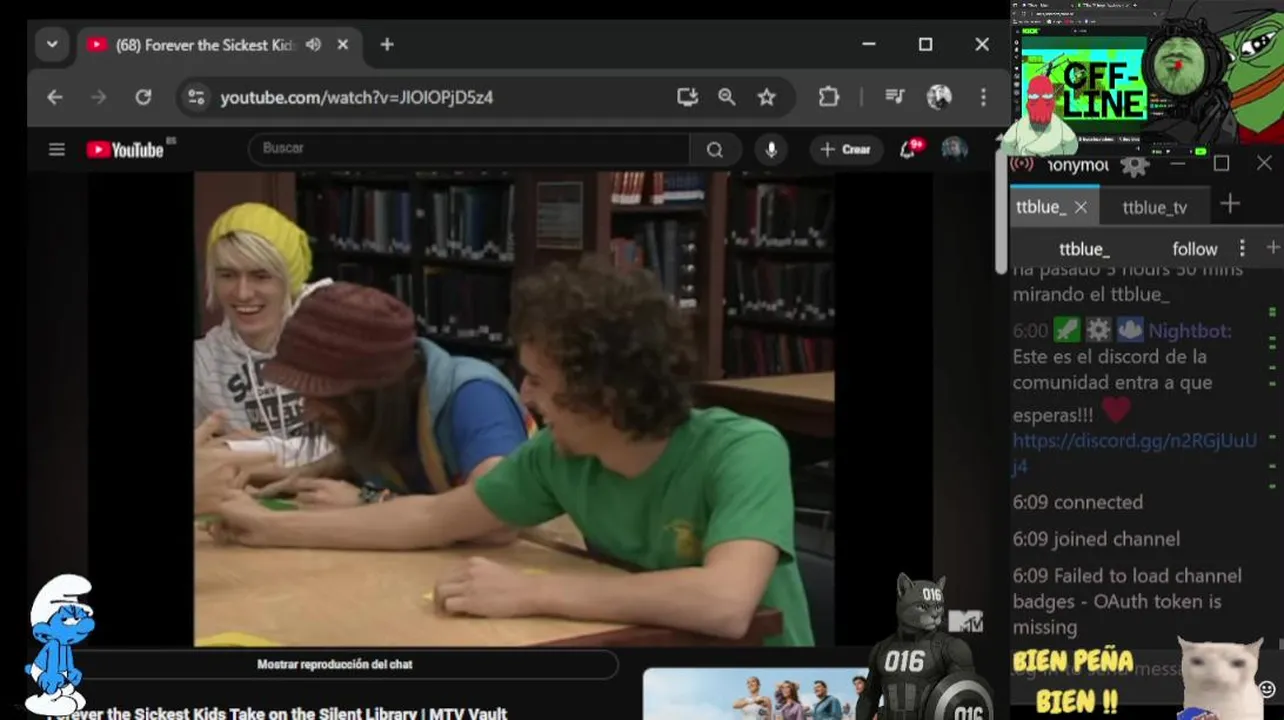Open the YouTube hamburger guide menu

57,149
